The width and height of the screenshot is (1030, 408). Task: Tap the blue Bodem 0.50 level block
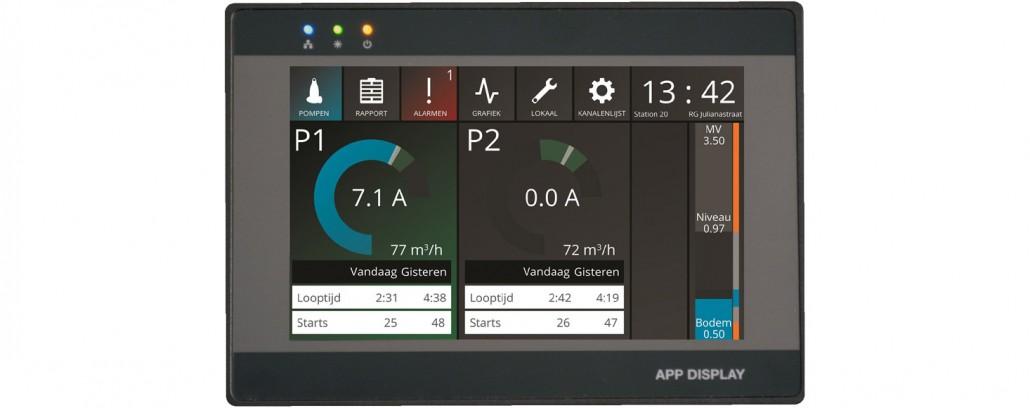pos(713,322)
